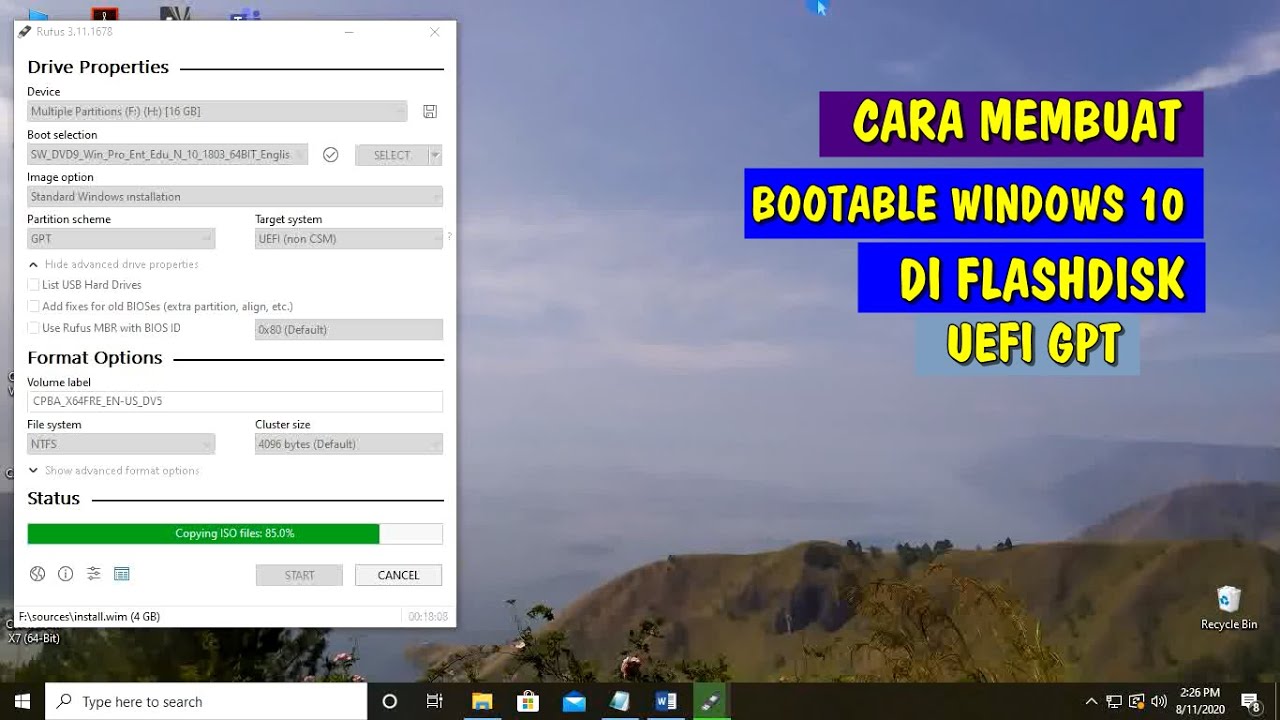Image resolution: width=1280 pixels, height=720 pixels.
Task: Click the Volume label input field
Action: 235,401
